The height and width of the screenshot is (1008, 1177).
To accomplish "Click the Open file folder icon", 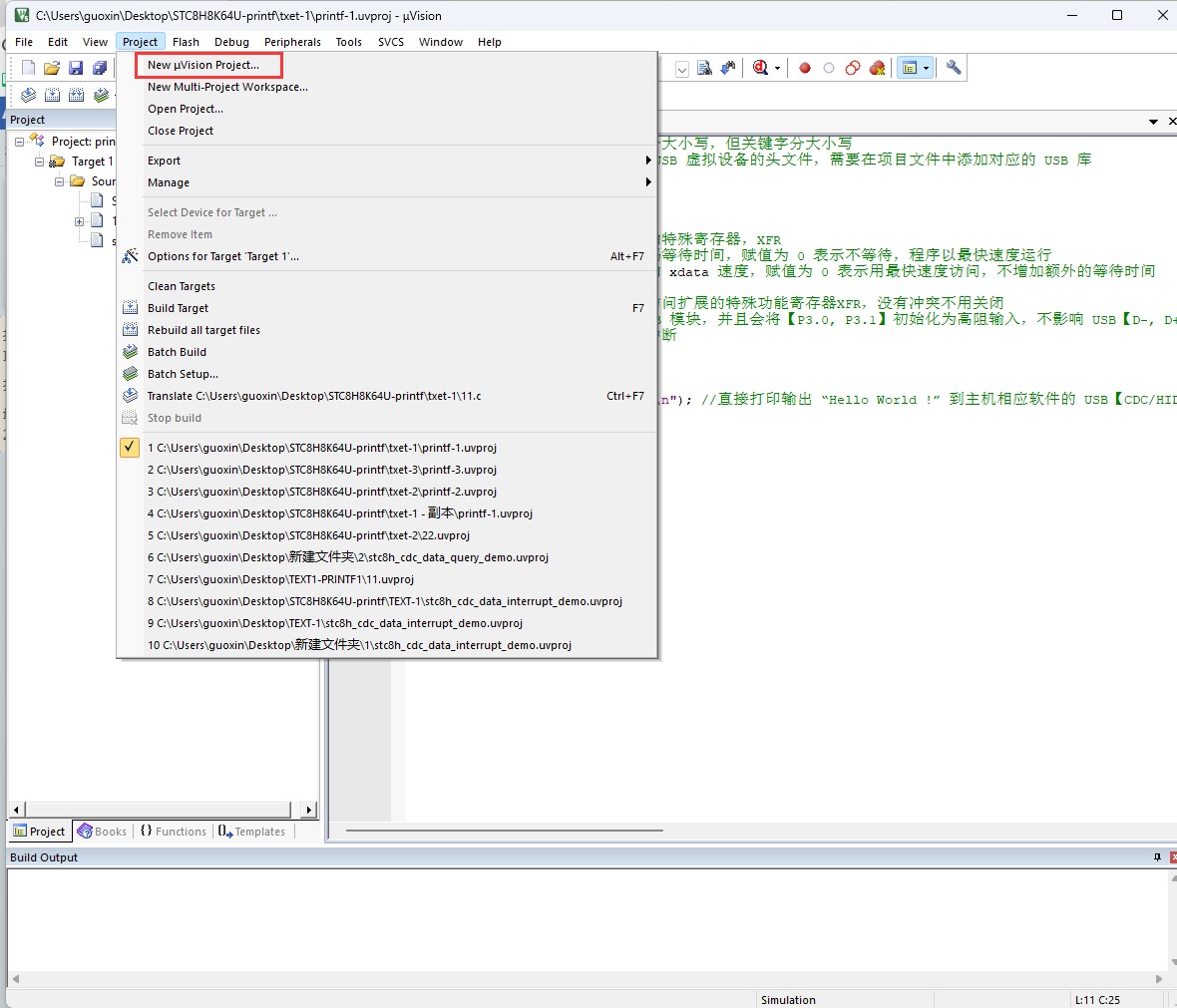I will pyautogui.click(x=52, y=69).
